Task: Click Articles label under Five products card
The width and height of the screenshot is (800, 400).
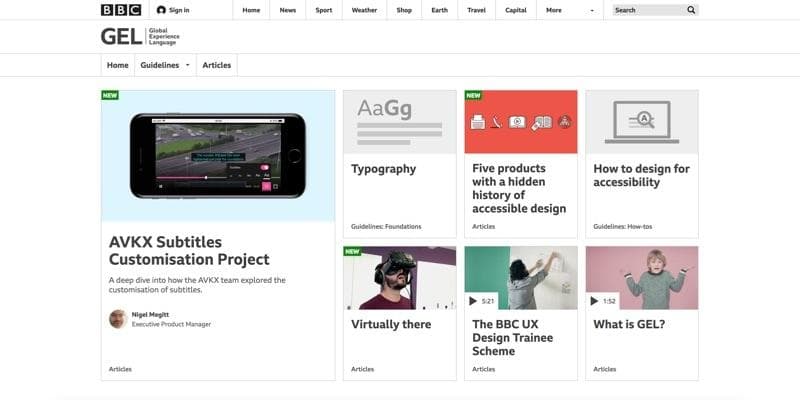Action: pyautogui.click(x=484, y=227)
